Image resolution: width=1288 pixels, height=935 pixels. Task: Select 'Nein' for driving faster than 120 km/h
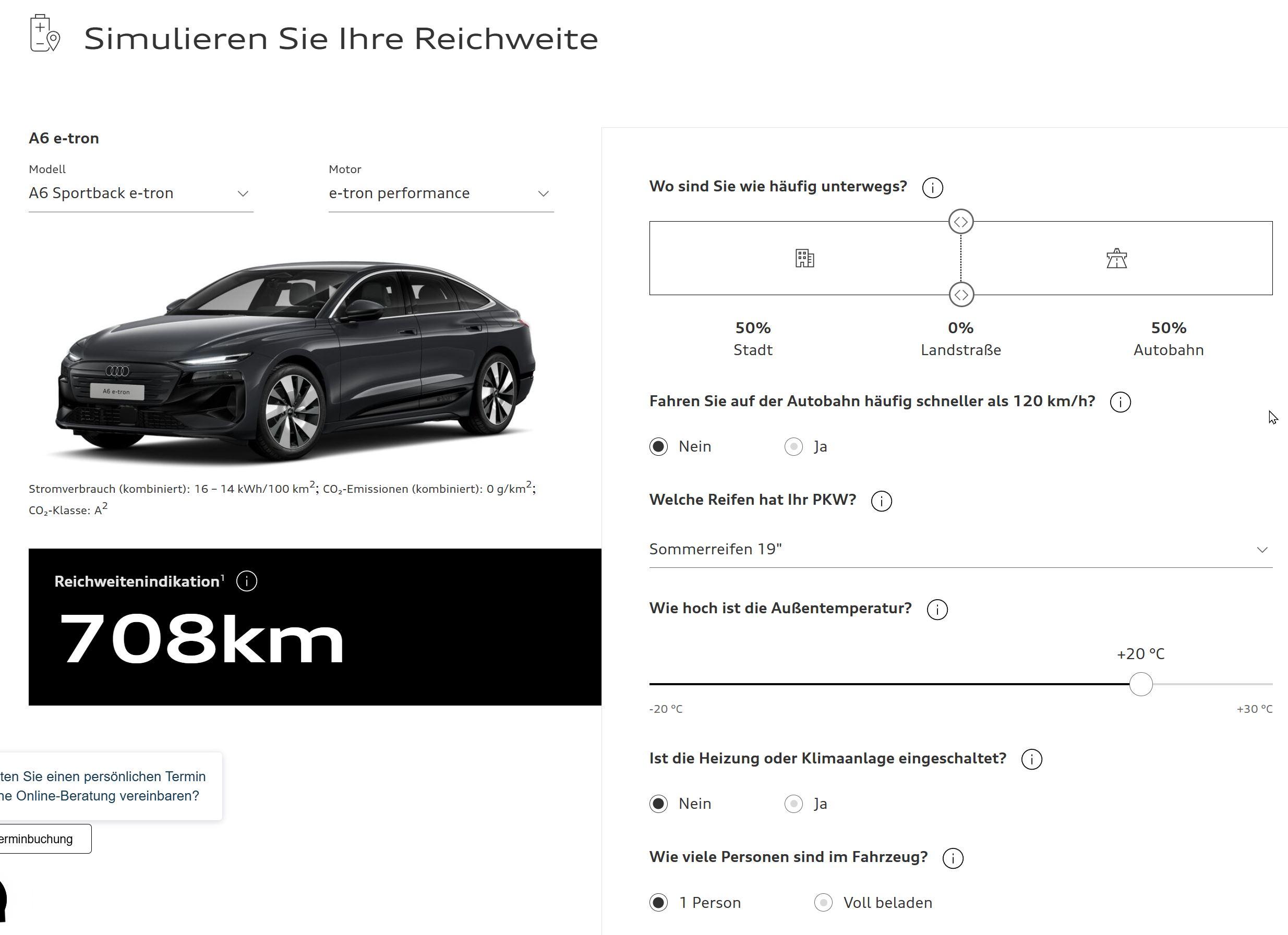[x=658, y=447]
